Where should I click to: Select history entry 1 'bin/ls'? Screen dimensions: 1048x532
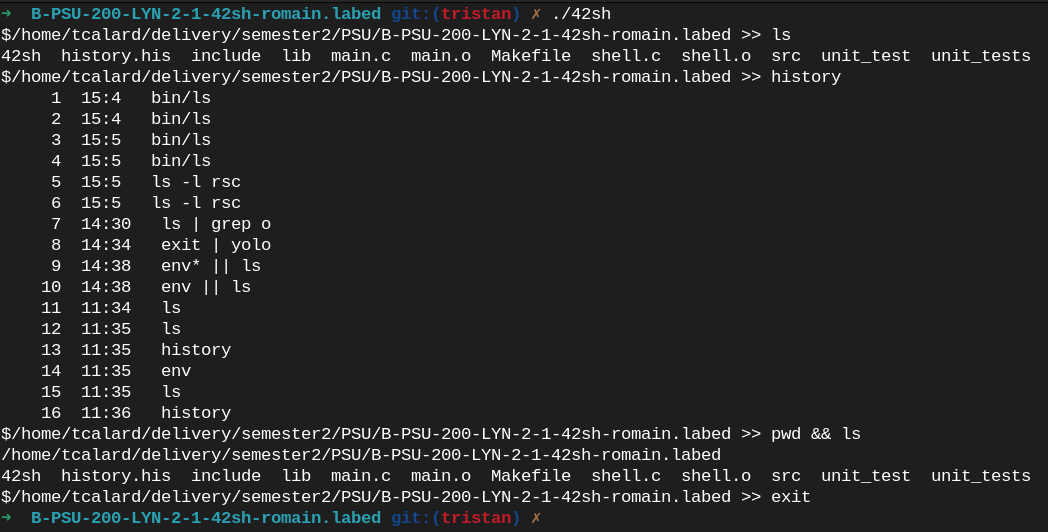tap(181, 98)
